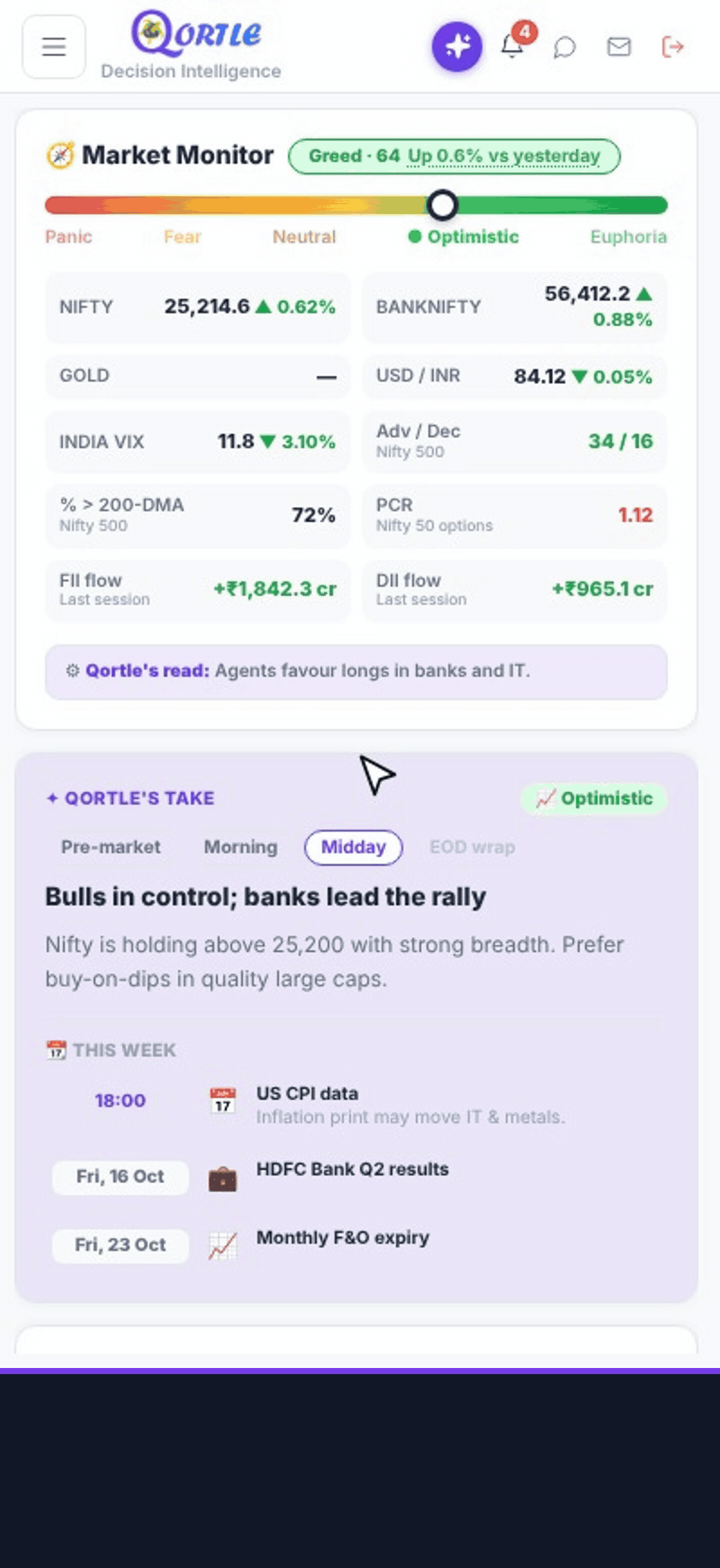This screenshot has height=1568, width=720.
Task: Open the NIFTY index tile
Action: (197, 307)
